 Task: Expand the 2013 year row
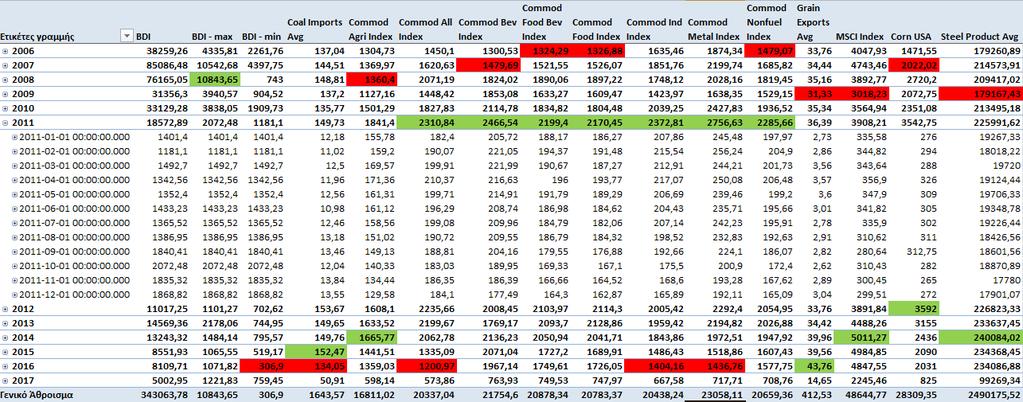coord(5,323)
